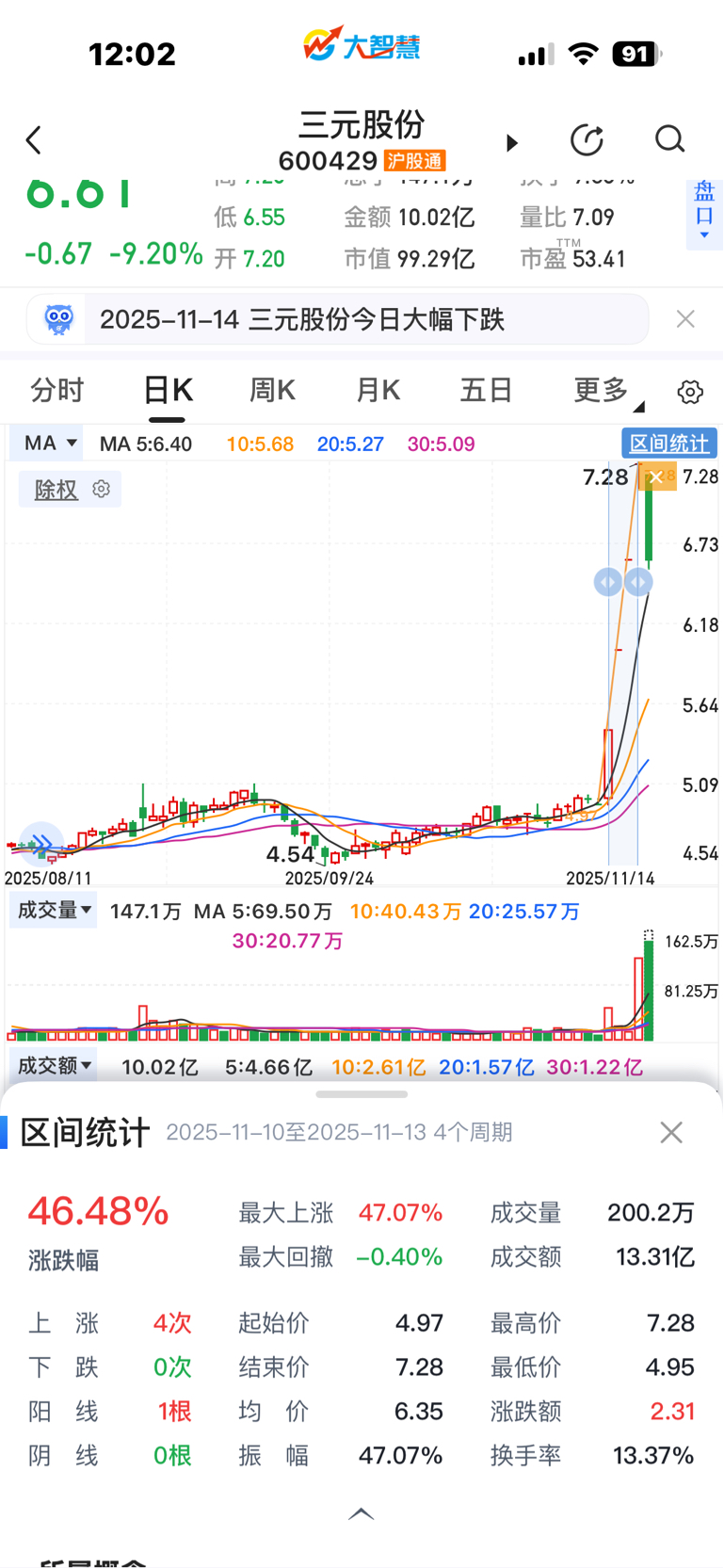The image size is (724, 1568).
Task: Open the search magnifier icon
Action: coord(670,139)
